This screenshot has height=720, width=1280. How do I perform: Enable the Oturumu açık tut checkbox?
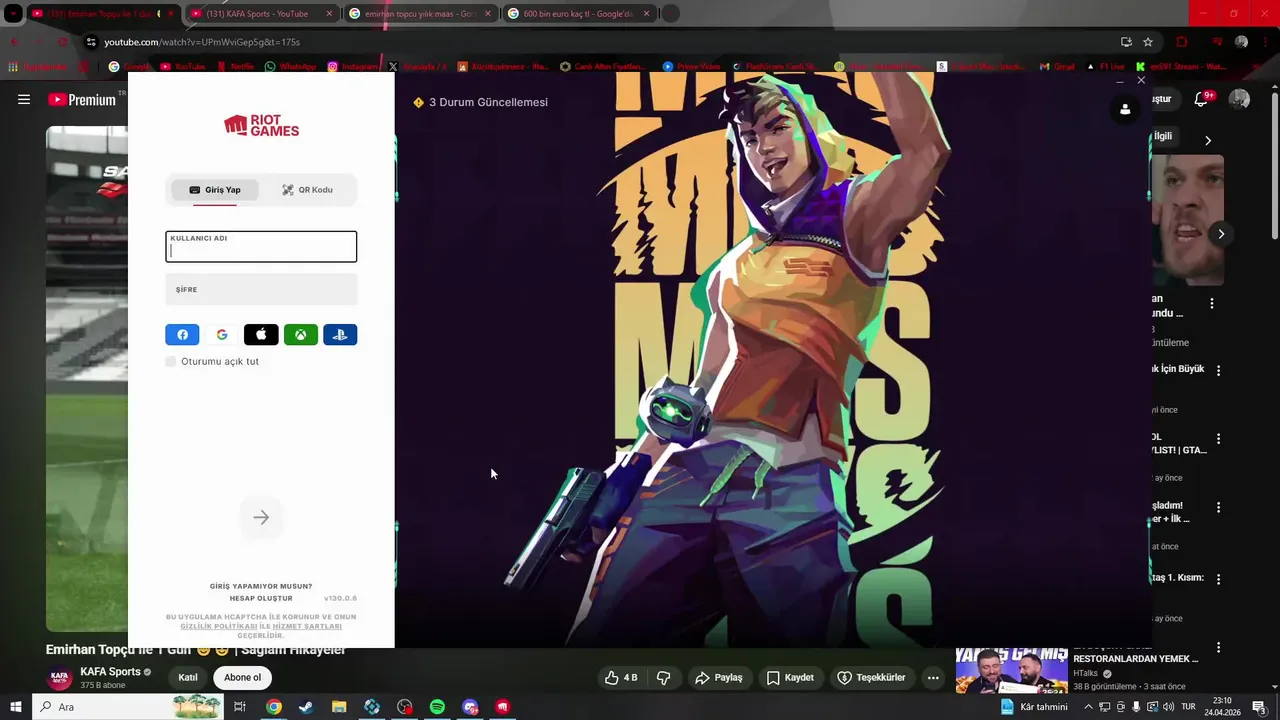point(171,361)
